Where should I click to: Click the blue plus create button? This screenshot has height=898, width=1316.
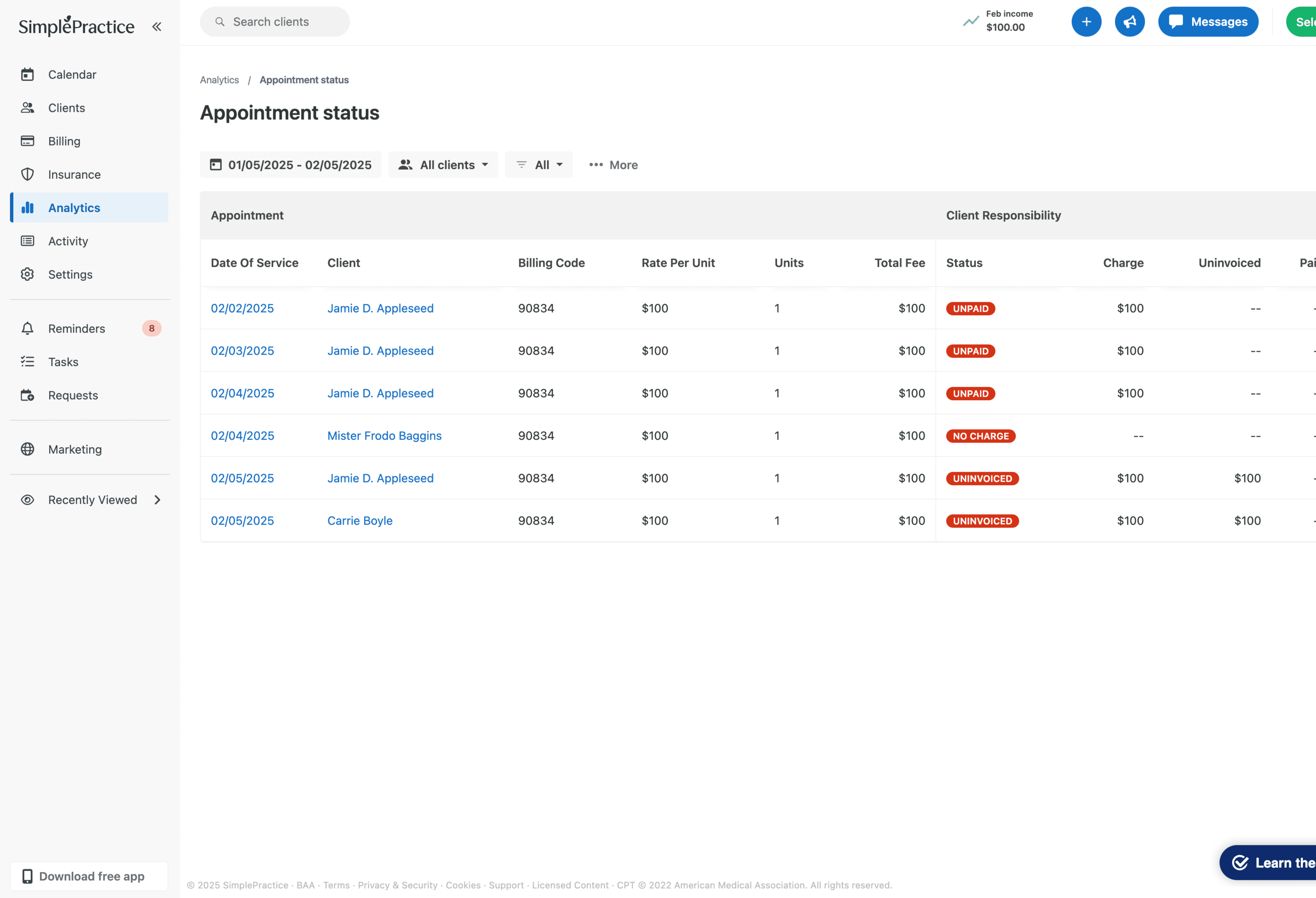tap(1086, 22)
